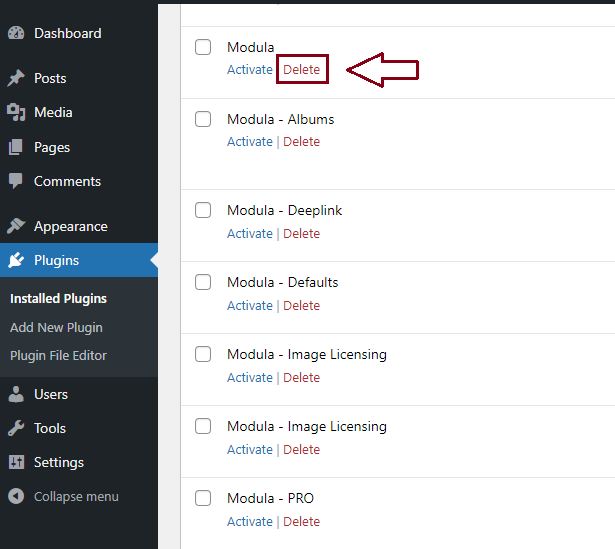Check the Modula - PRO checkbox
This screenshot has width=615, height=549.
[203, 498]
